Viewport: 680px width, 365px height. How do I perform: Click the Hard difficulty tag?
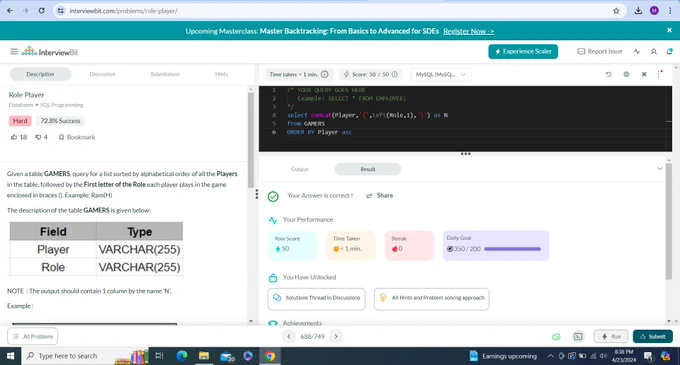[20, 121]
